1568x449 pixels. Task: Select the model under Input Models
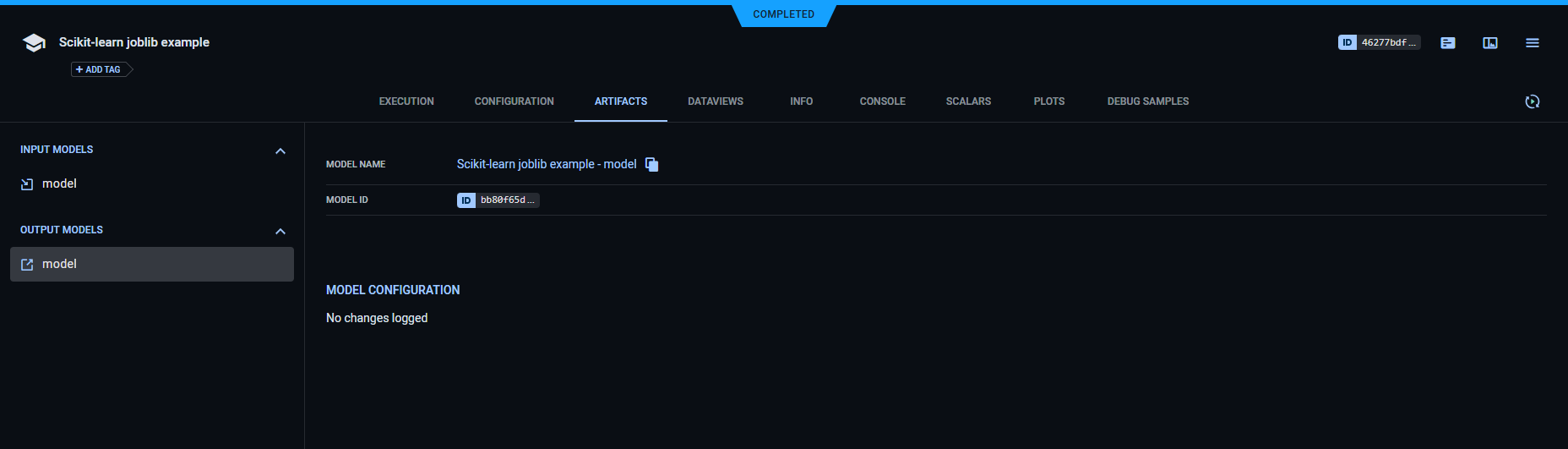point(59,183)
